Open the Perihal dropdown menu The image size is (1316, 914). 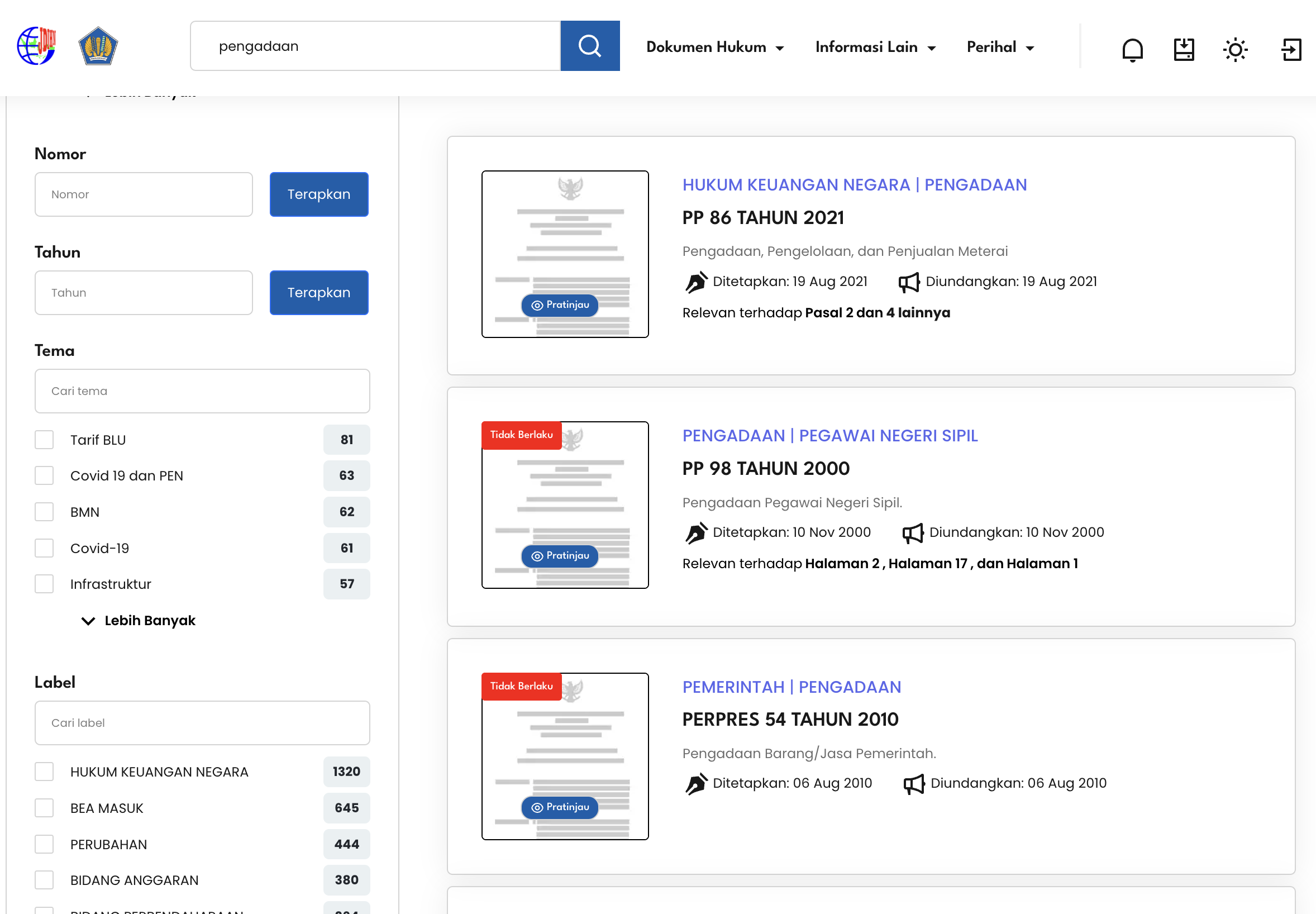tap(1000, 47)
